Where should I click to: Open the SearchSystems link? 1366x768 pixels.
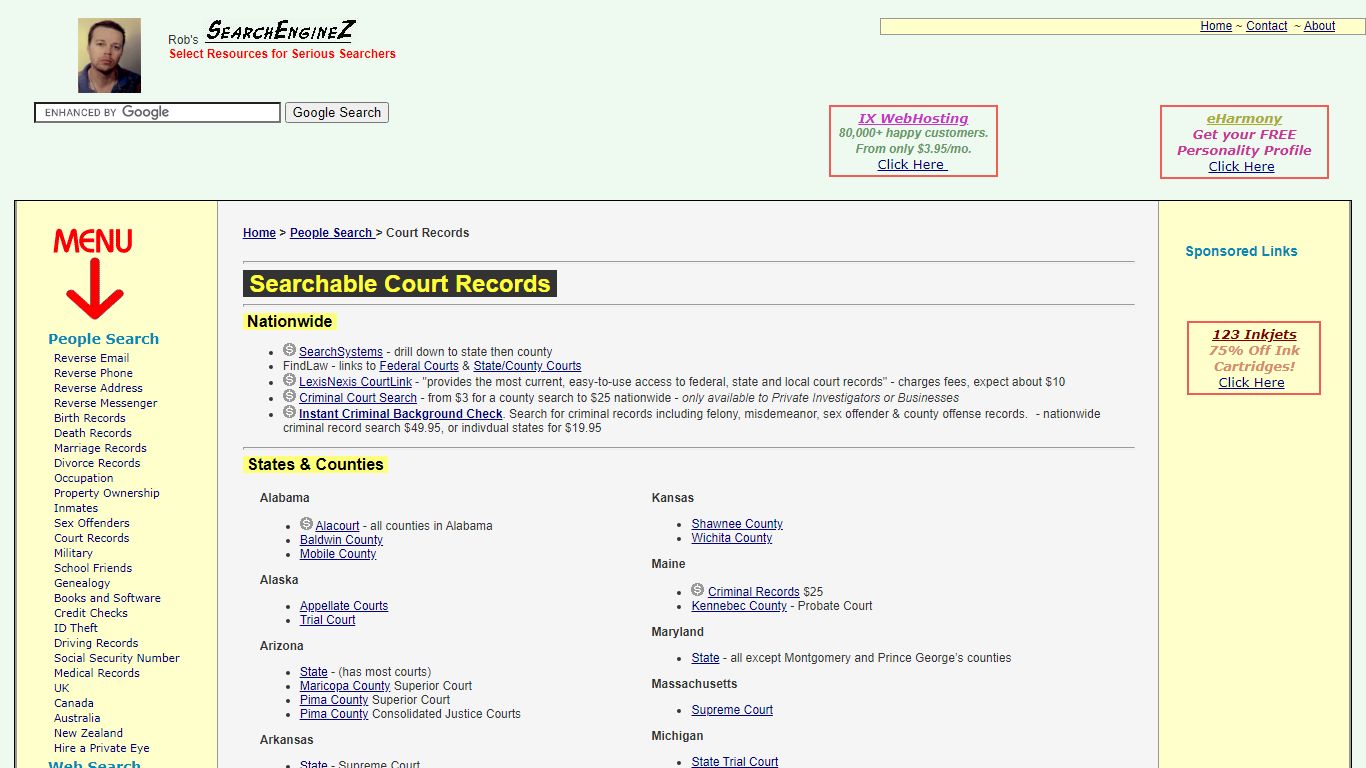click(x=341, y=352)
